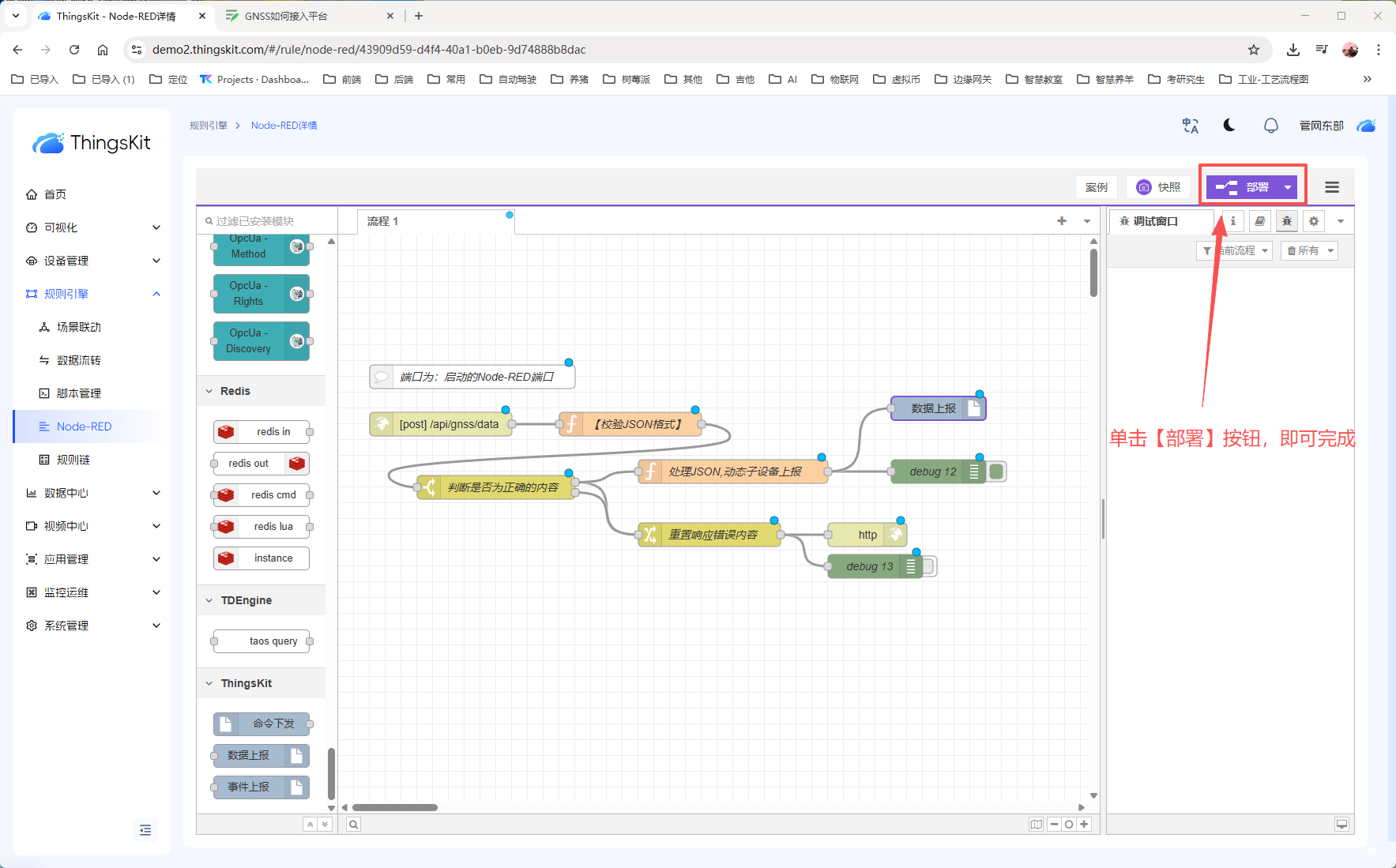Click the hamburger main menu icon
Image resolution: width=1396 pixels, height=868 pixels.
click(1332, 187)
